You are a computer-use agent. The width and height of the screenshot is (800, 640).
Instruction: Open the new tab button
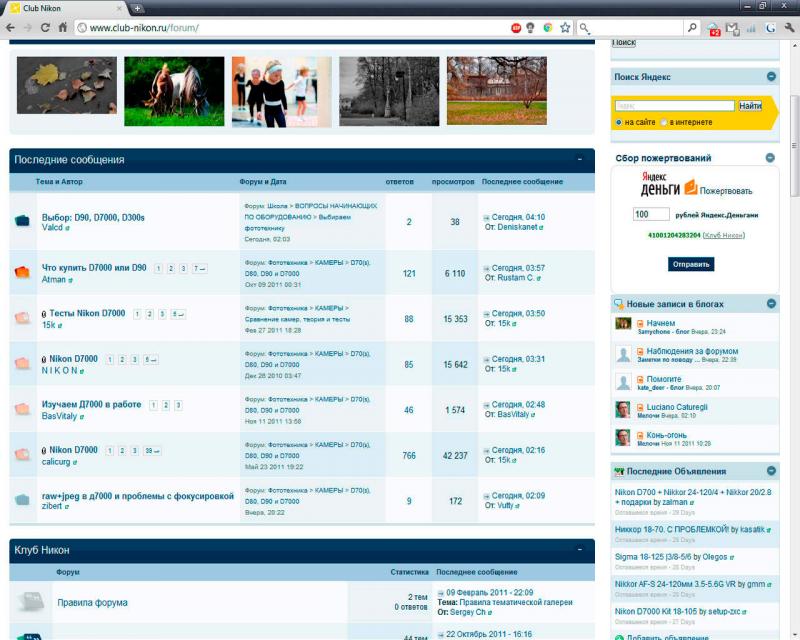[x=137, y=8]
